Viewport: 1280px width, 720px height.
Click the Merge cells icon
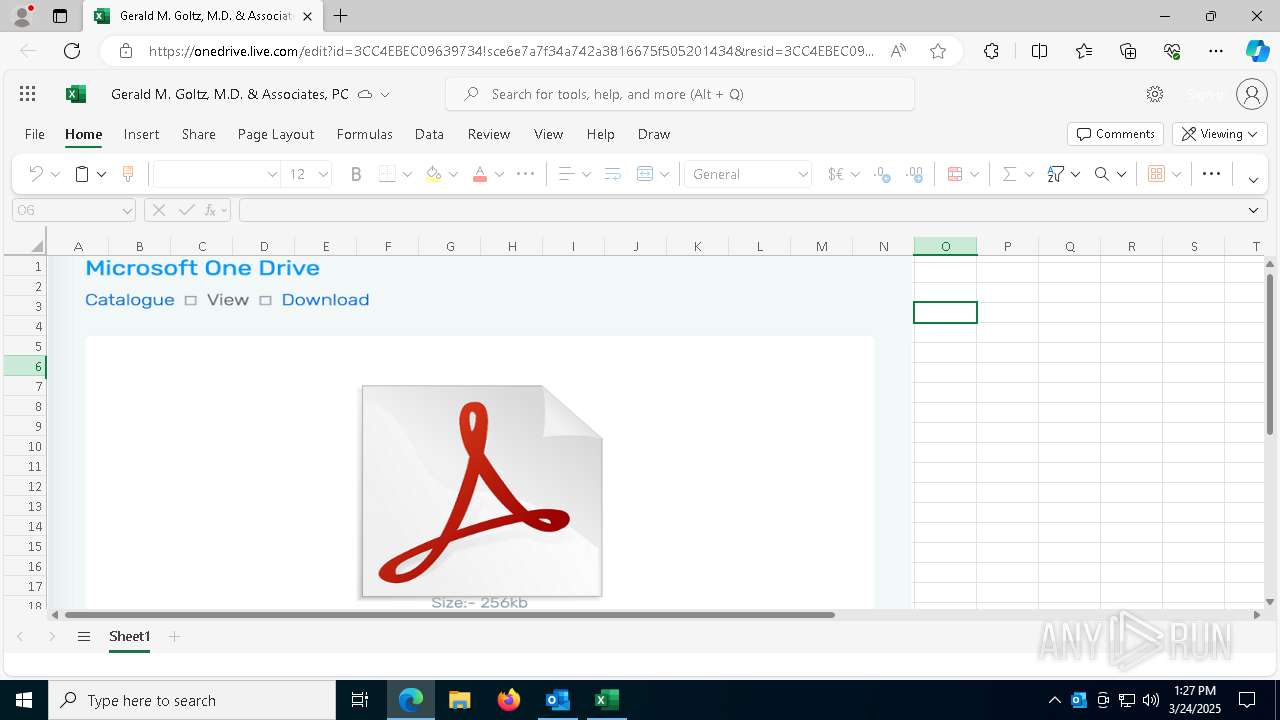[645, 174]
